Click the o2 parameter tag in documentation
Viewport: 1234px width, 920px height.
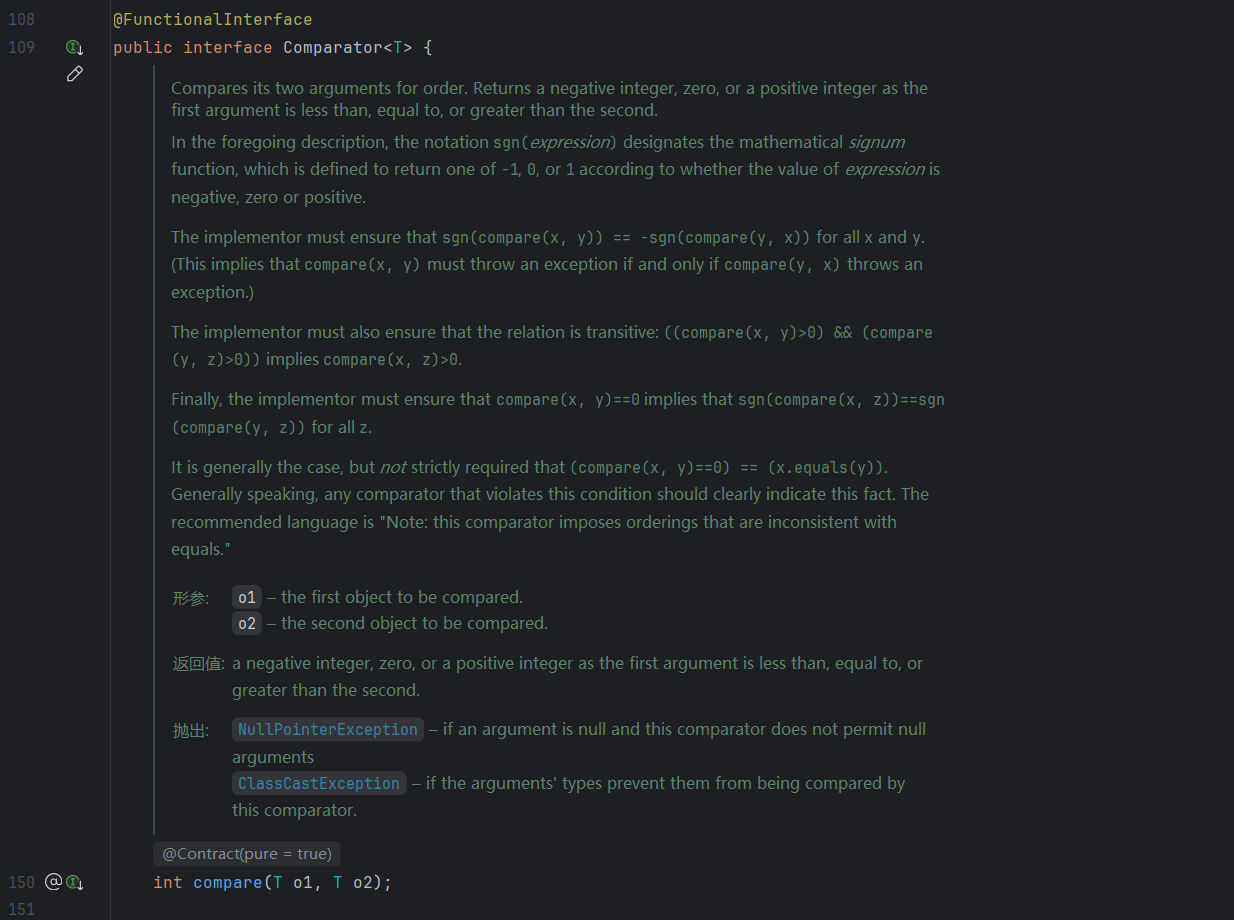click(x=246, y=623)
